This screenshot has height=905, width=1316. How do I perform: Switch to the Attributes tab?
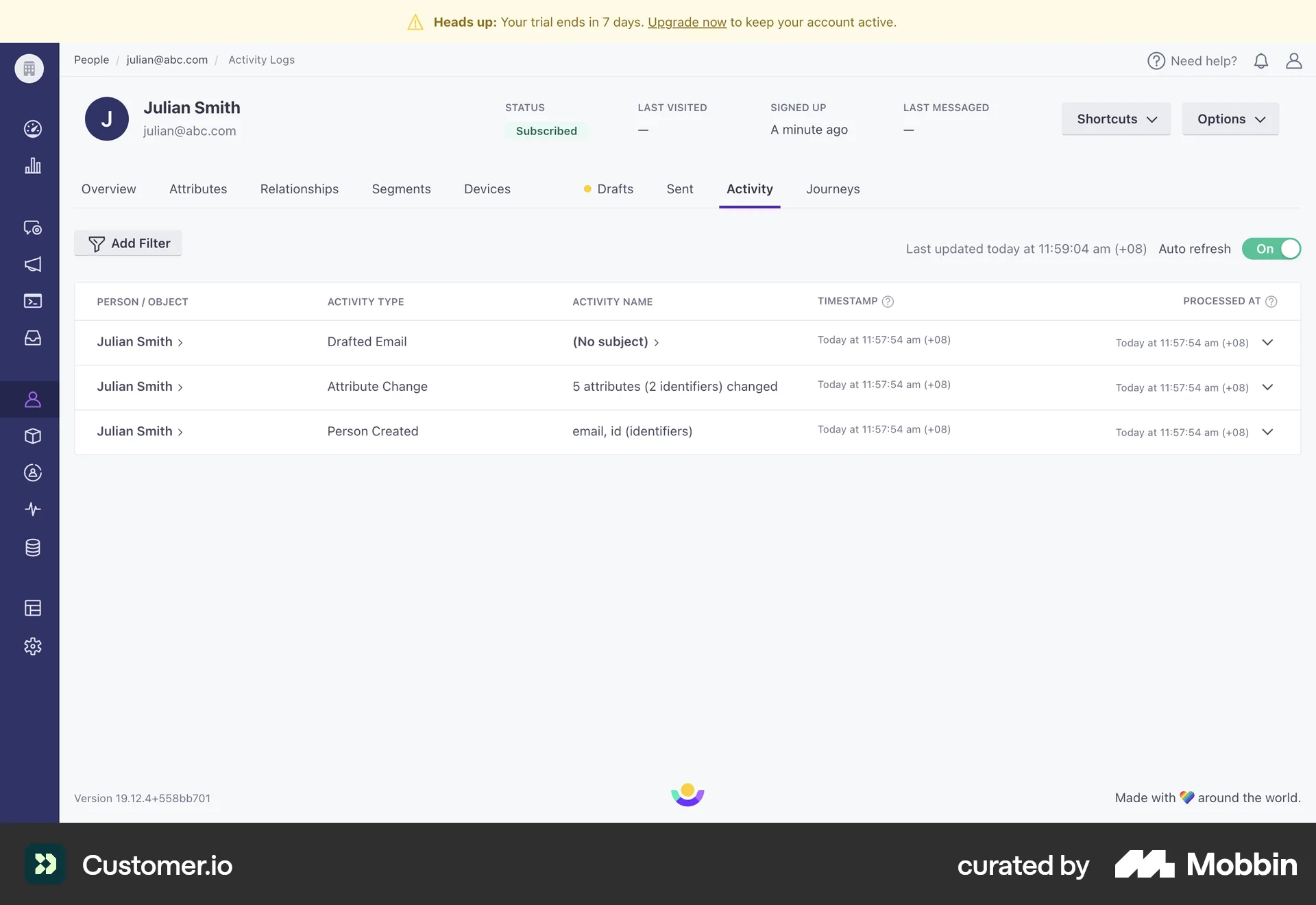click(198, 189)
